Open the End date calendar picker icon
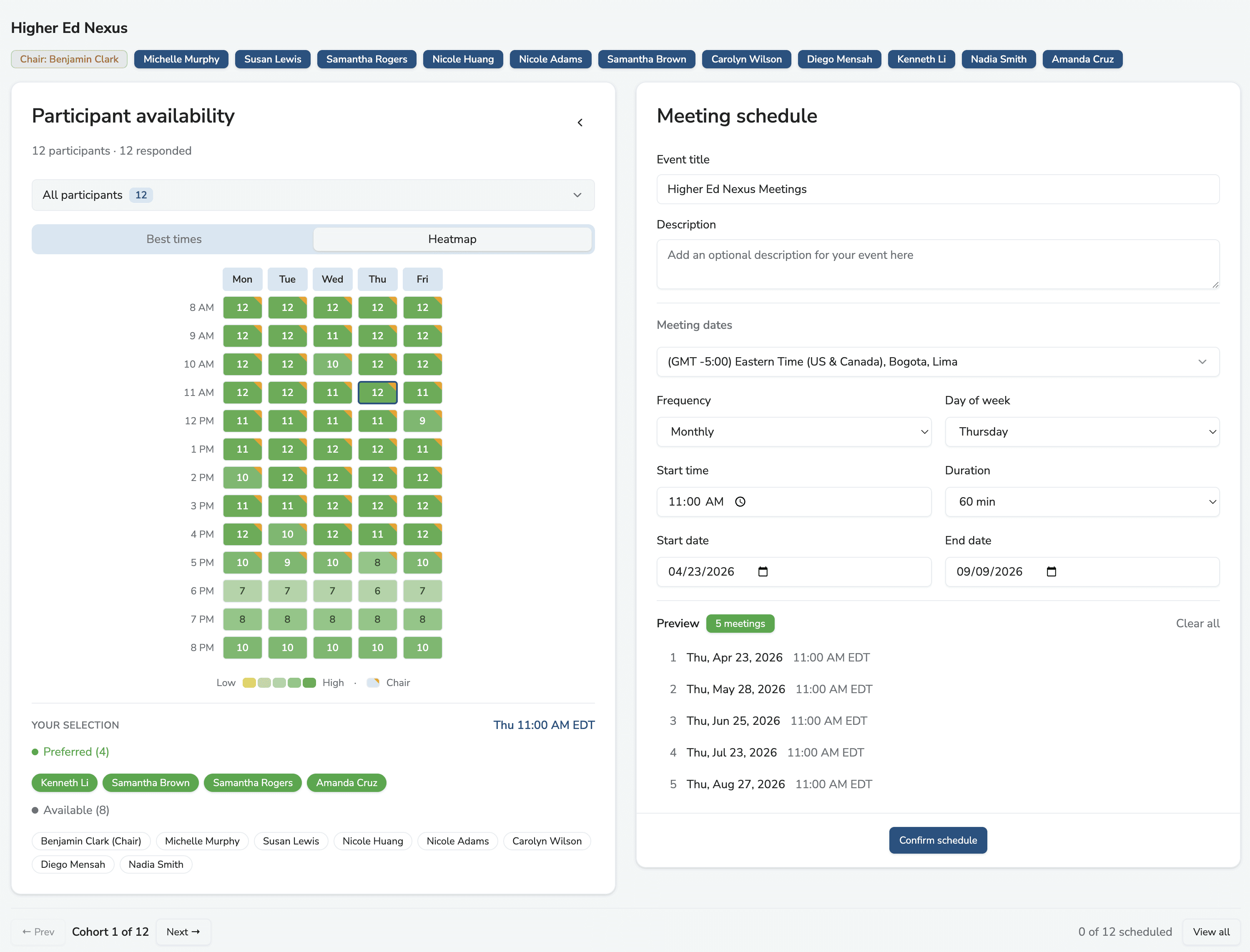1250x952 pixels. (x=1051, y=572)
